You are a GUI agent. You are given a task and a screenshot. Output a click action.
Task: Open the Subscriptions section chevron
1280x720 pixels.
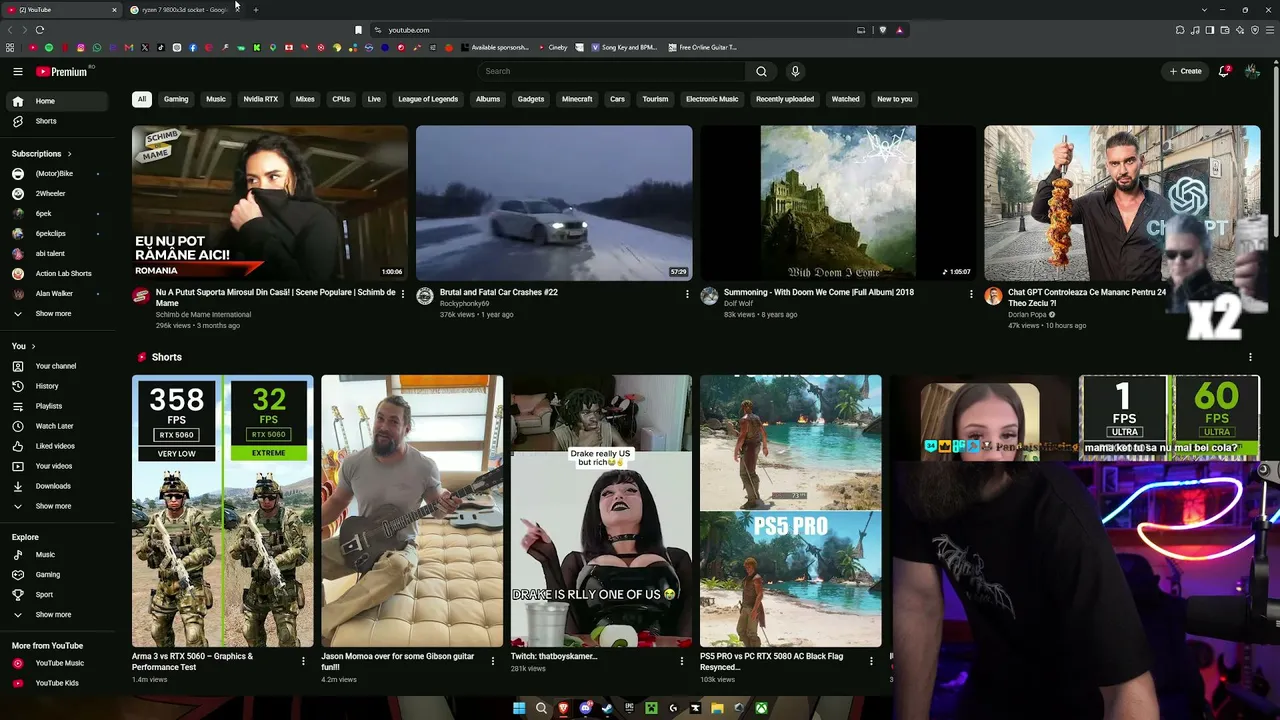[x=69, y=154]
